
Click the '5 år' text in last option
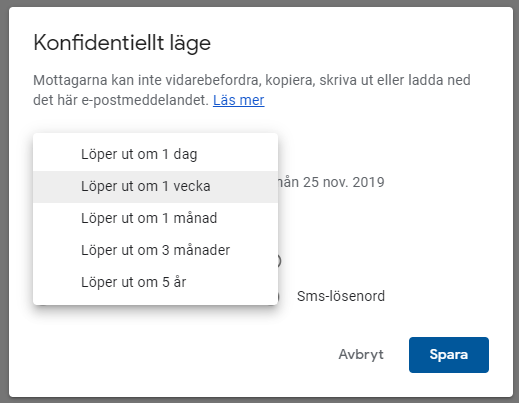[x=174, y=282]
